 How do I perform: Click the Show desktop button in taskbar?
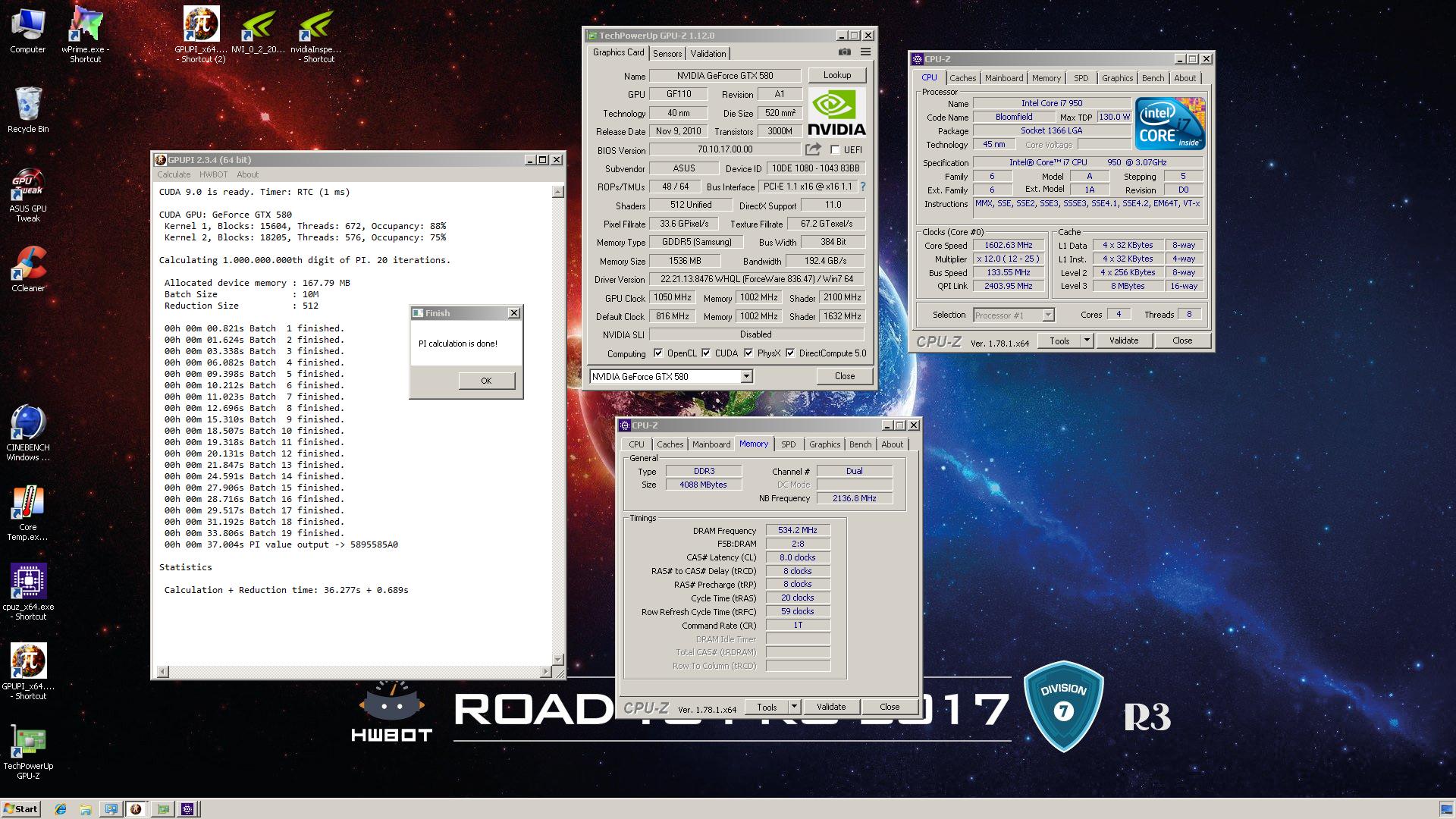coord(1447,809)
